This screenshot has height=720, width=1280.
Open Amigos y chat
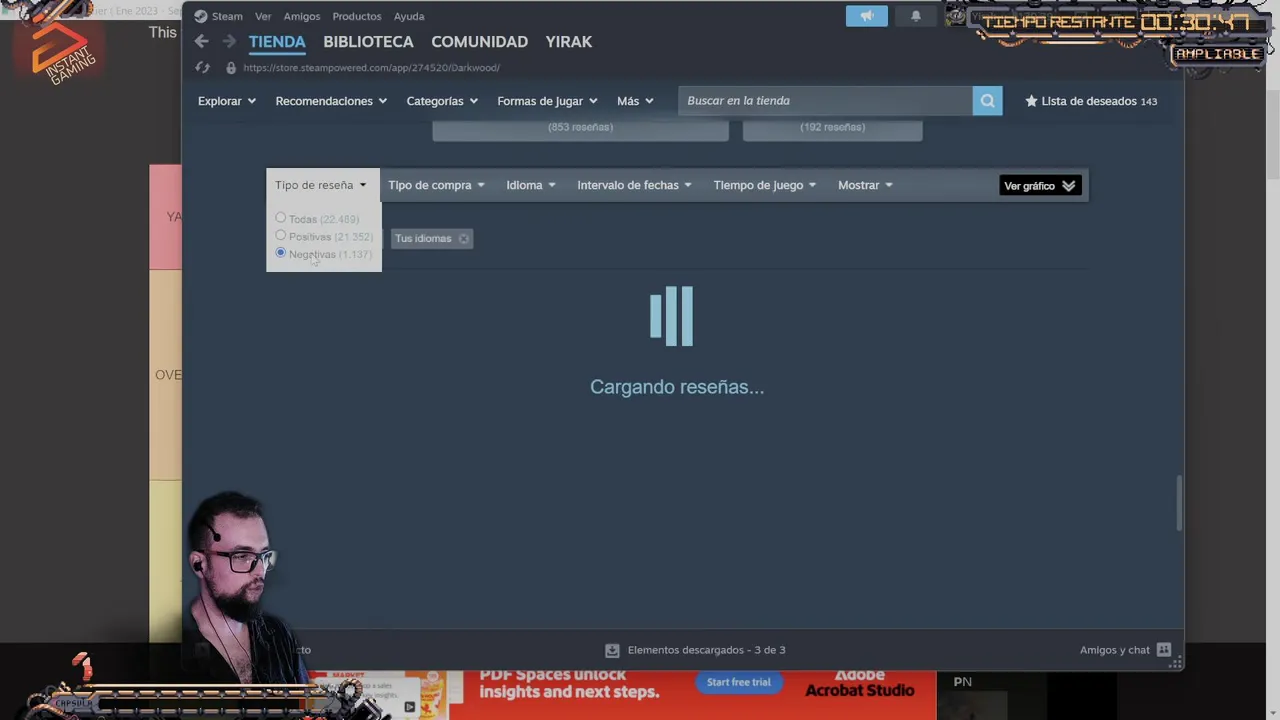(x=1125, y=650)
